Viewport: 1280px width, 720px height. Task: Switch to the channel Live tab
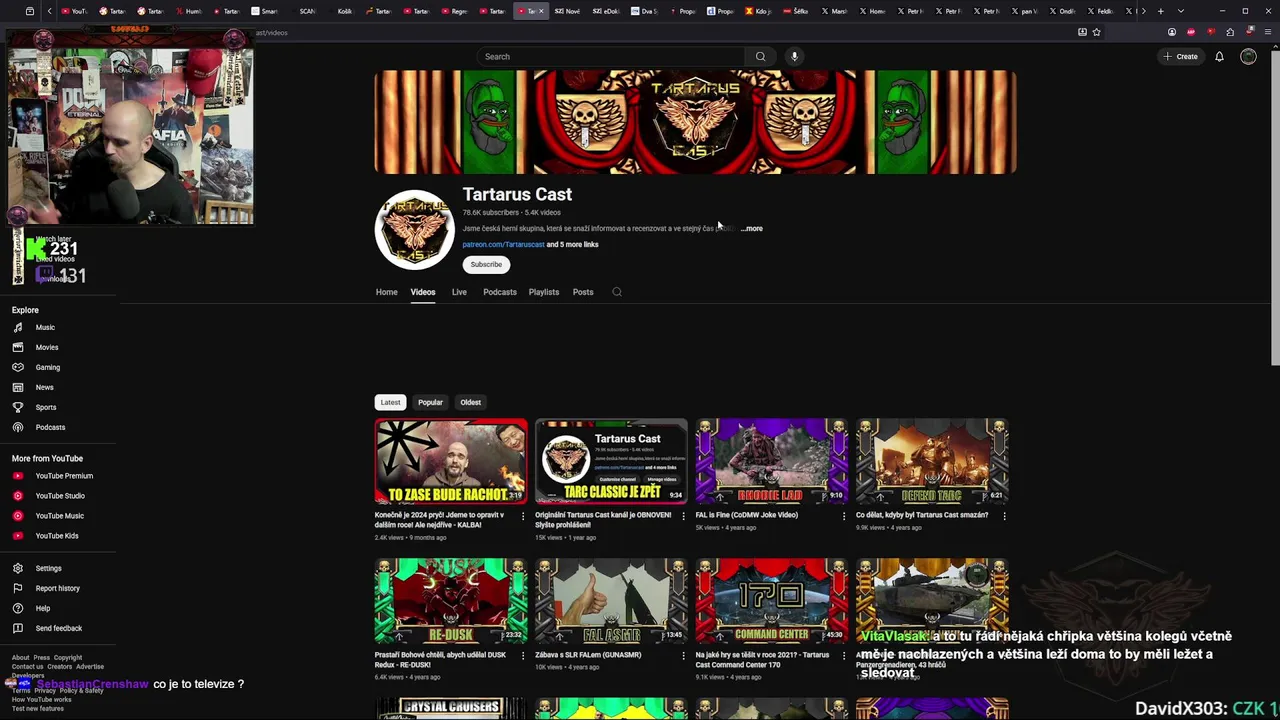click(x=459, y=292)
